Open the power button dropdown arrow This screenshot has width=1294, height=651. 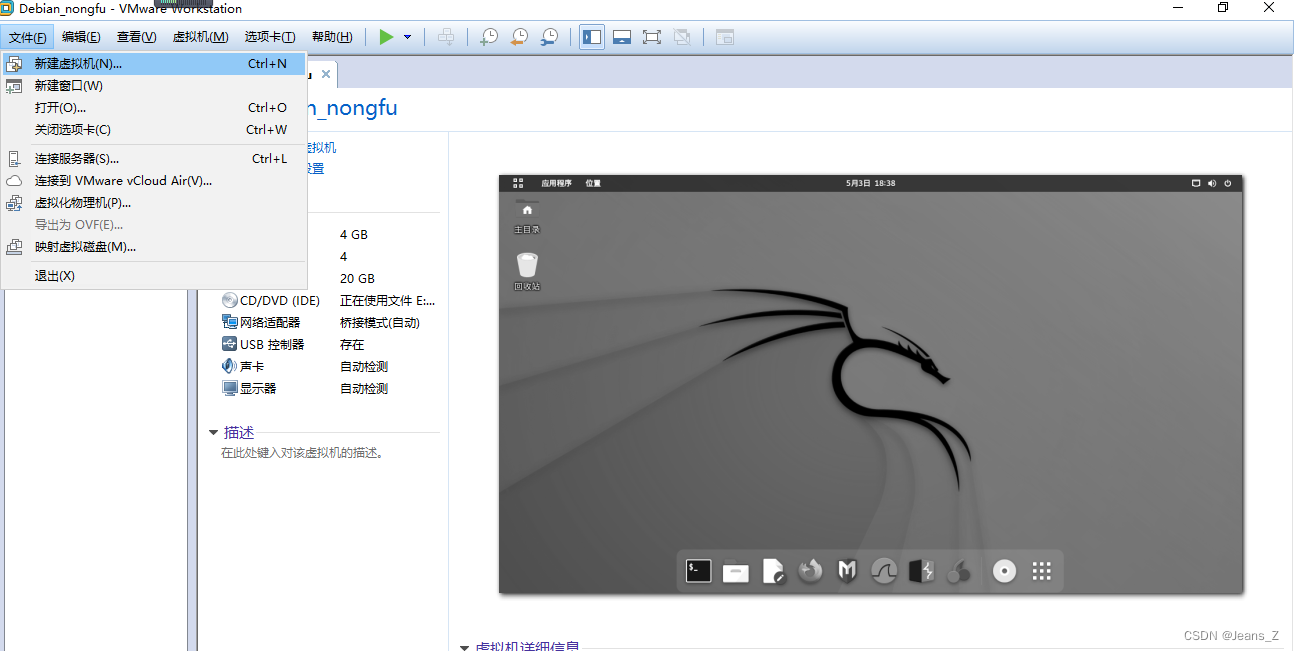click(406, 36)
